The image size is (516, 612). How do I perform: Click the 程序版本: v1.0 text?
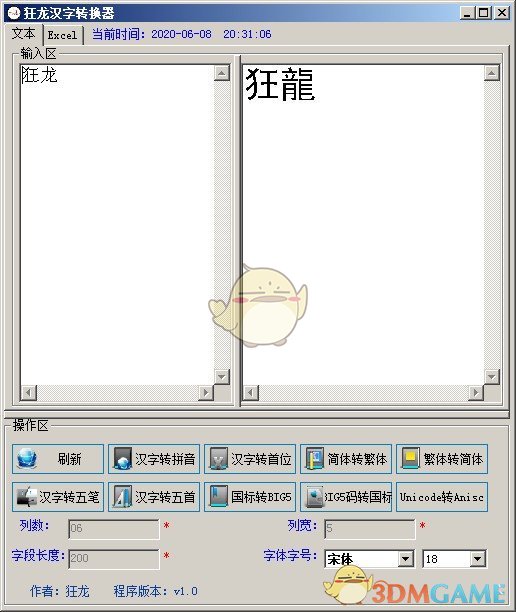pos(155,591)
